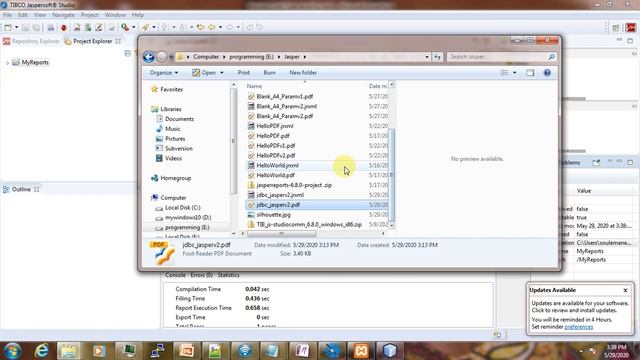Expand the Jasper breadcrumb arrow
The width and height of the screenshot is (640, 360).
304,57
